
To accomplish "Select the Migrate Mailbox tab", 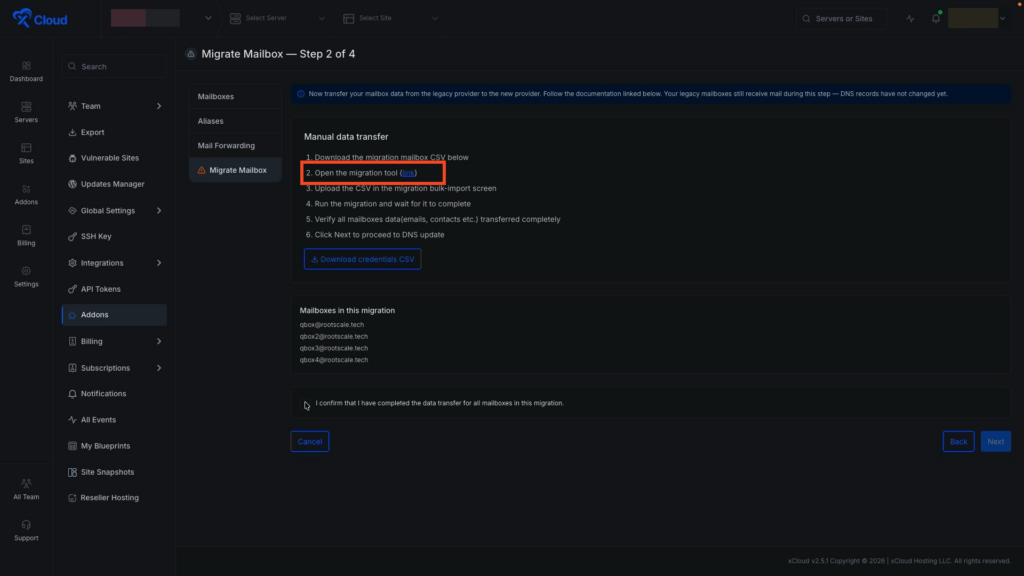I will coord(235,170).
